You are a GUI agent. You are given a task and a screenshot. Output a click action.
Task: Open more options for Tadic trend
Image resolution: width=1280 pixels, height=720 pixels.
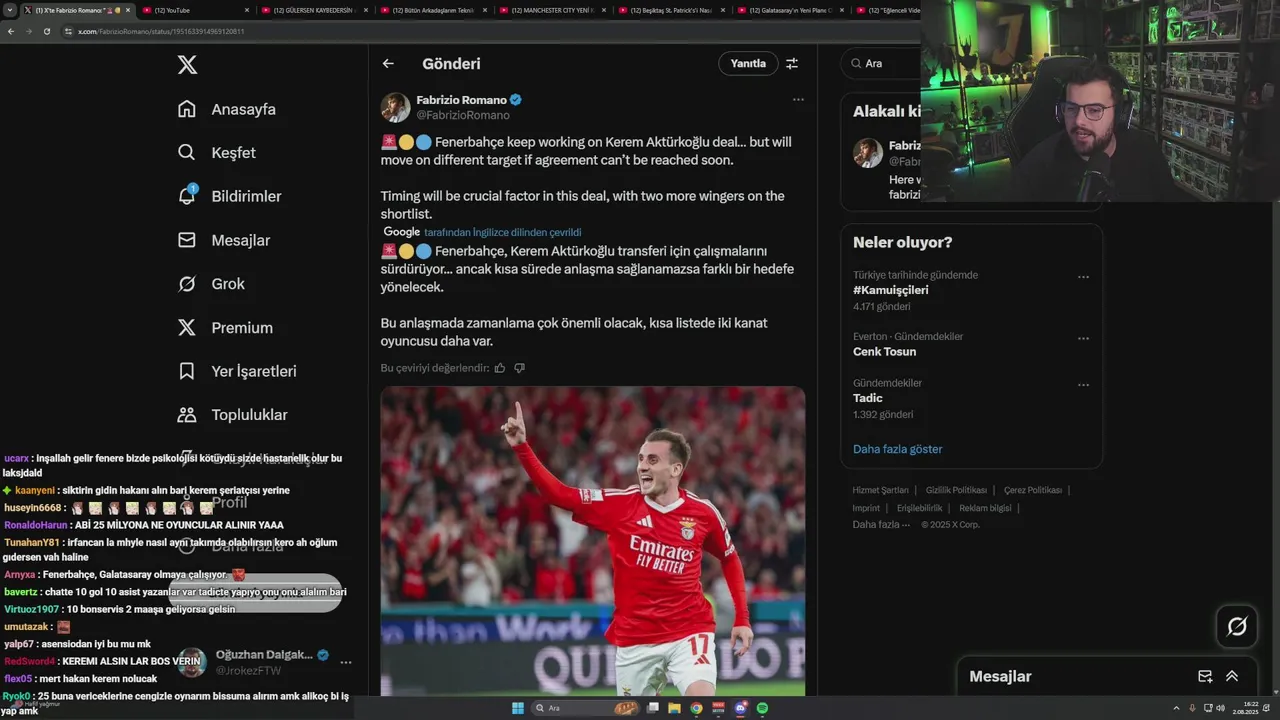pos(1083,385)
